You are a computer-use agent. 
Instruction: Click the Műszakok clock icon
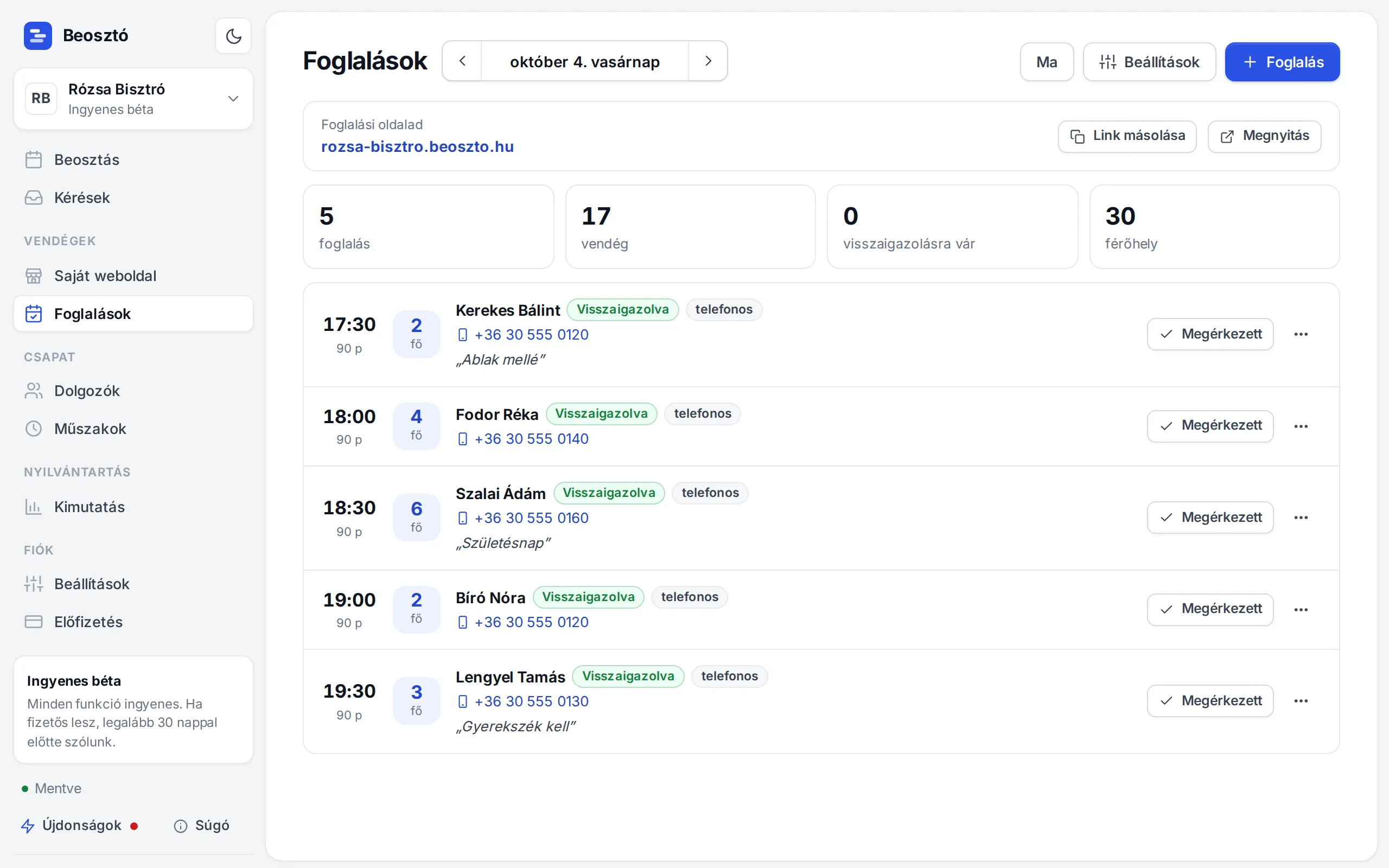coord(34,429)
